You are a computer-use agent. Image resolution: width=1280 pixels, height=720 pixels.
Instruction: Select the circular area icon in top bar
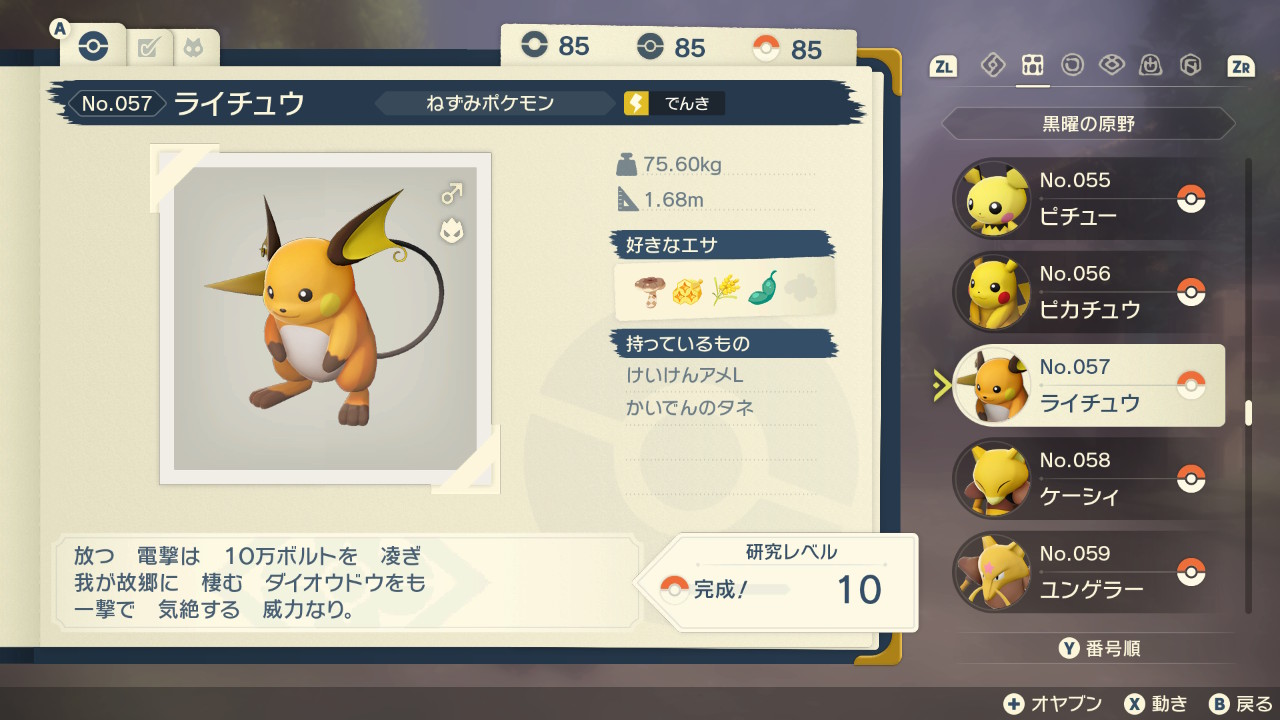pos(1072,65)
